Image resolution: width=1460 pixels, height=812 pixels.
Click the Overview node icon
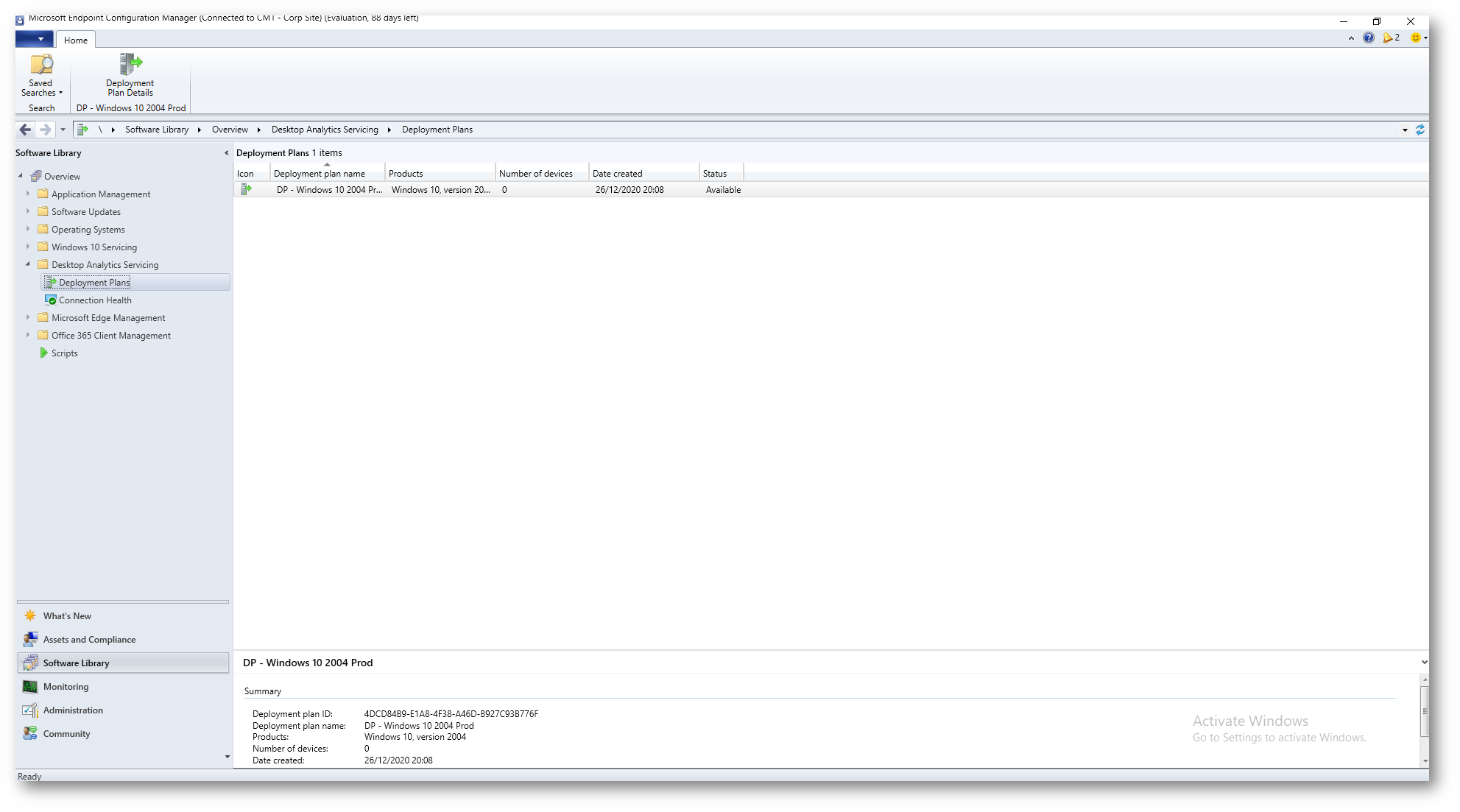36,177
